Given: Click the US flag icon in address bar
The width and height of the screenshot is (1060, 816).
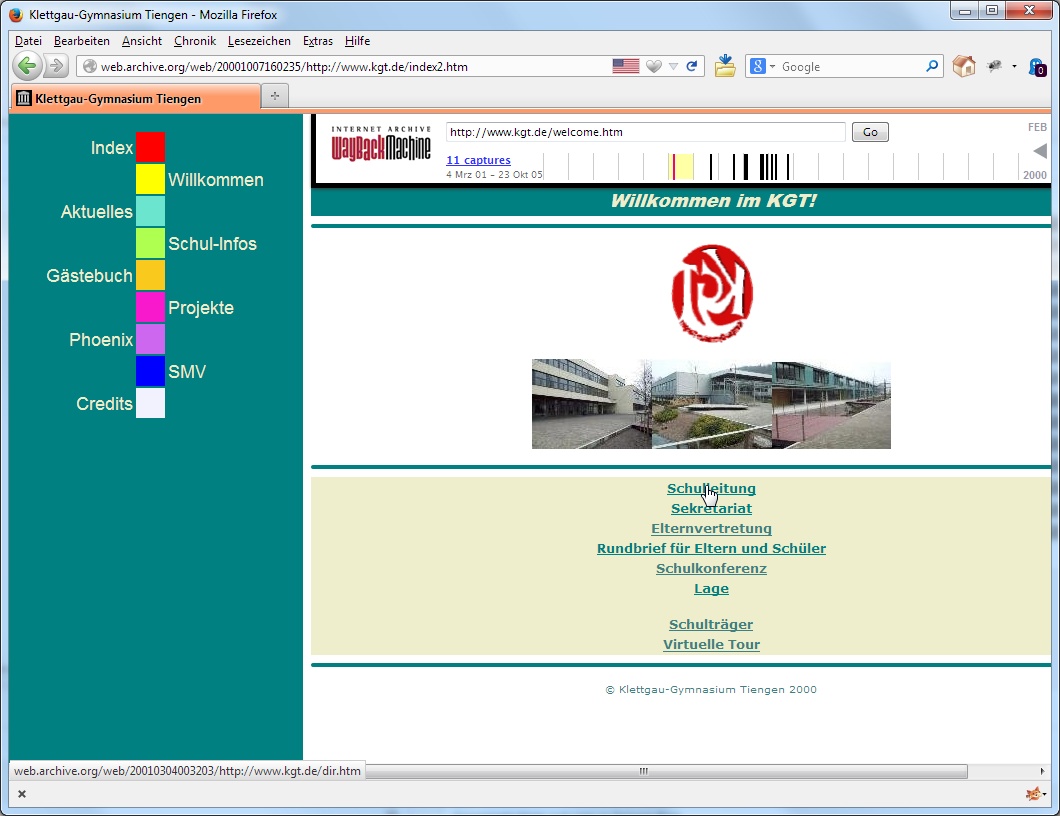Looking at the screenshot, I should (626, 66).
